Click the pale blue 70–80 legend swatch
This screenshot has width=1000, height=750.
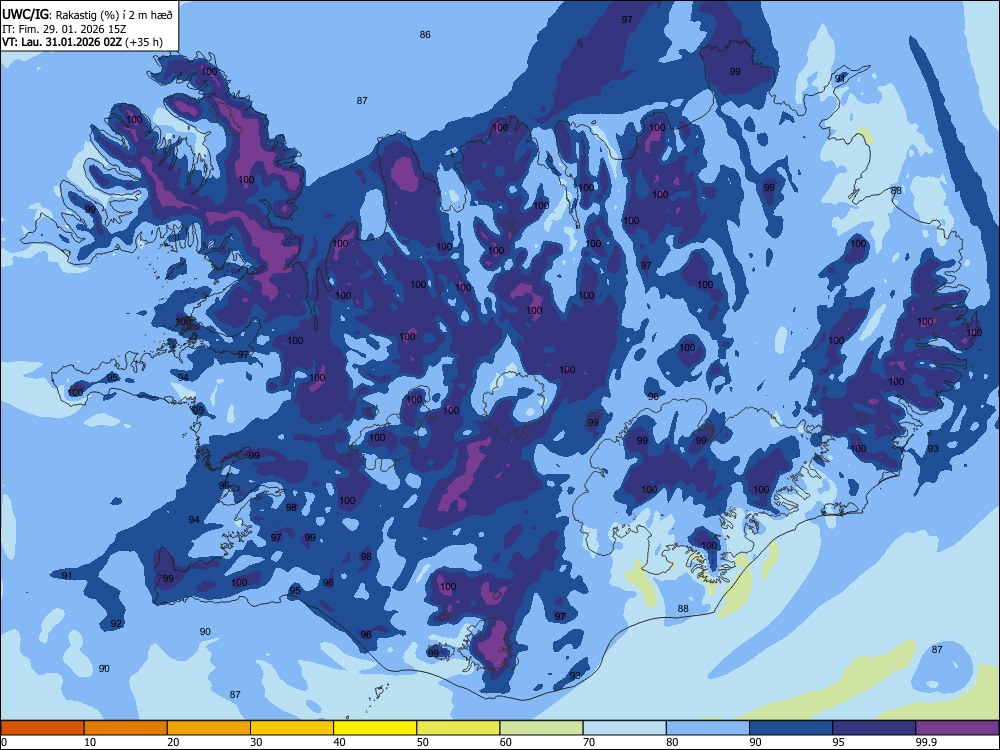[x=625, y=728]
